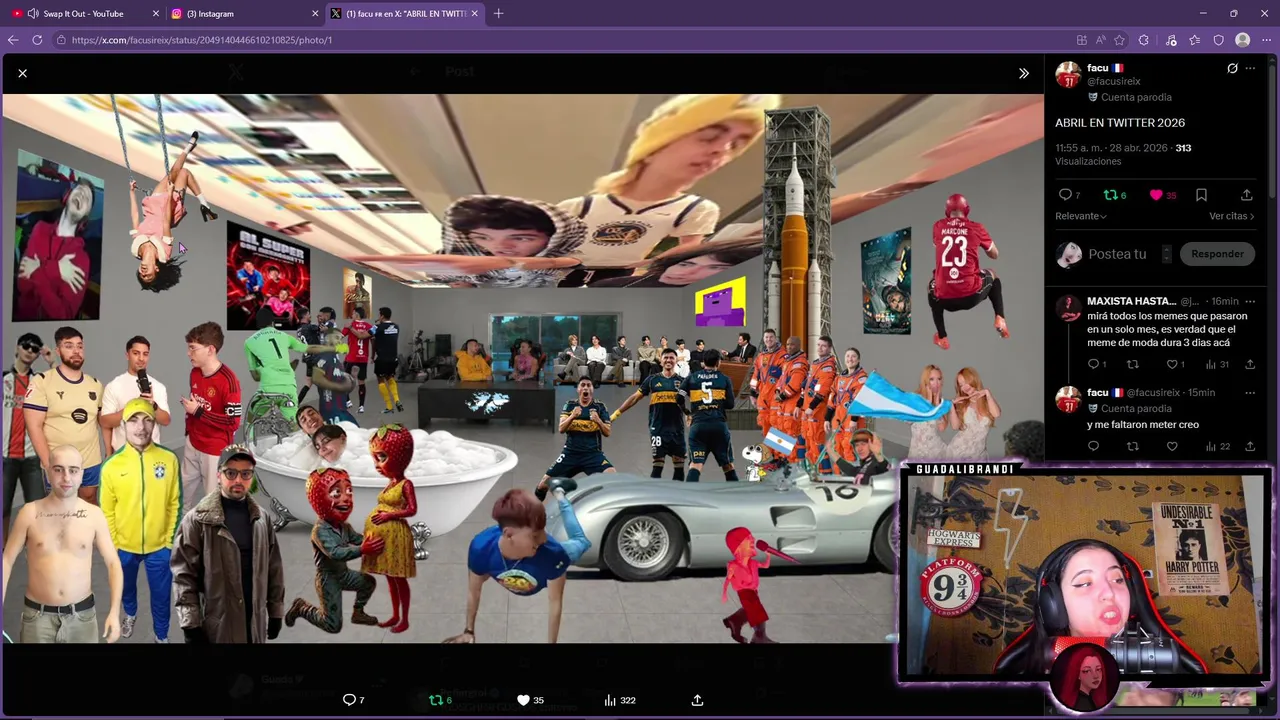Viewport: 1280px width, 720px height.
Task: Open the Ver citas link
Action: (1231, 216)
